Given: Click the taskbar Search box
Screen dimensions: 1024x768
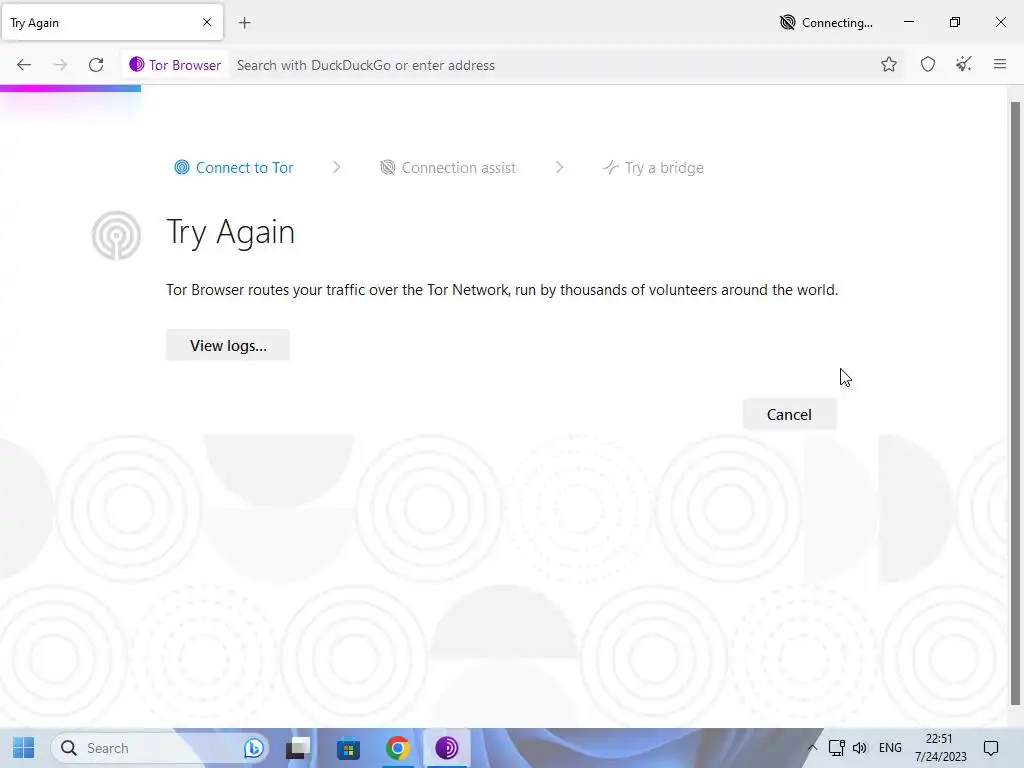Looking at the screenshot, I should click(160, 748).
